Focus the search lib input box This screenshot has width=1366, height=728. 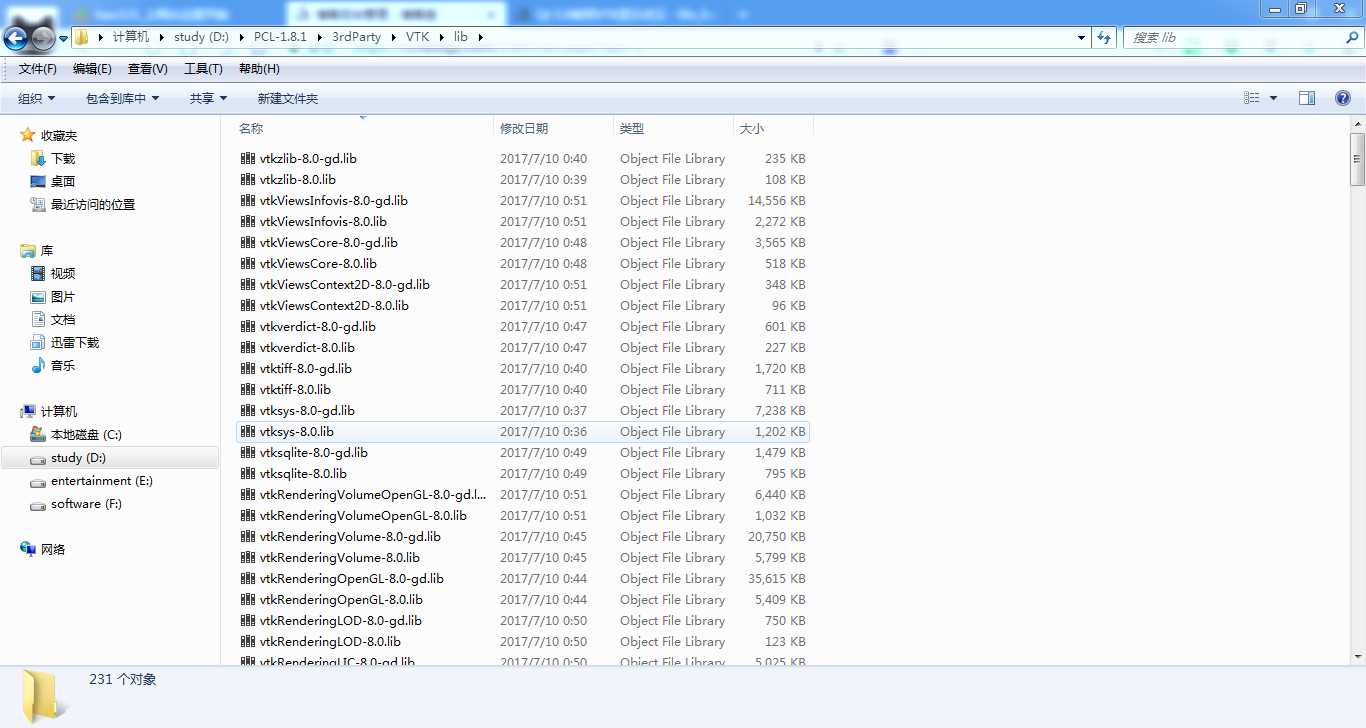(1236, 37)
